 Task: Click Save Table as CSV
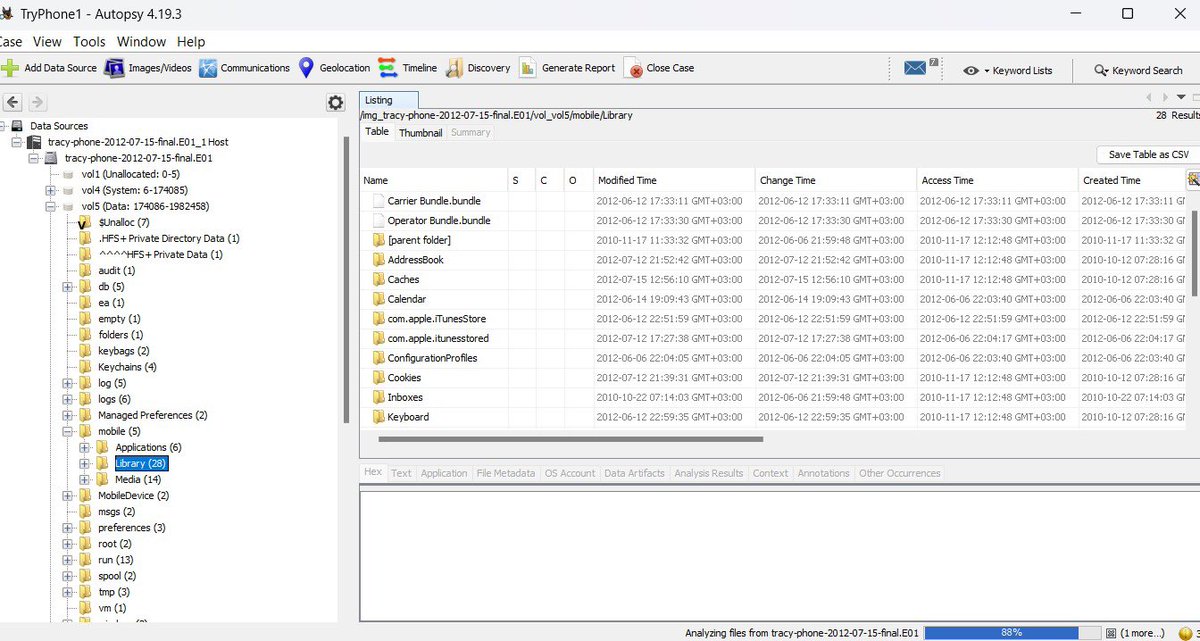[1148, 154]
